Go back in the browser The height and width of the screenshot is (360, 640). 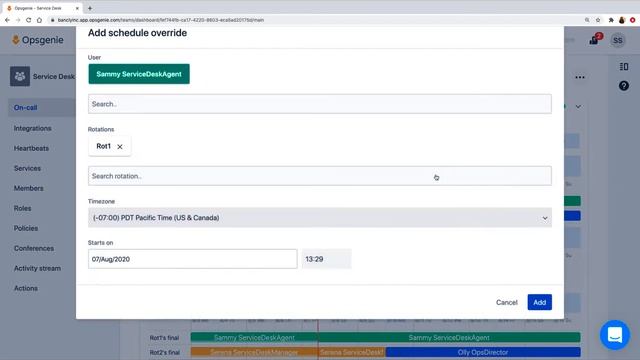(7, 20)
